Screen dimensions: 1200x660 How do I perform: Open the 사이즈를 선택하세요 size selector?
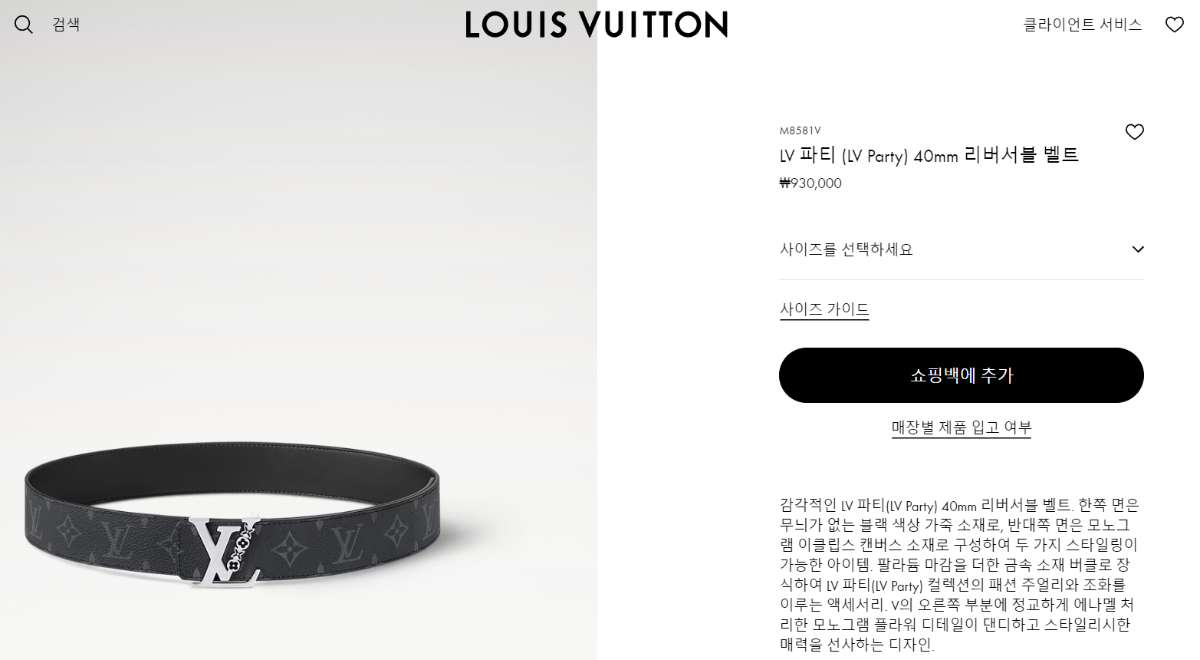click(x=961, y=249)
